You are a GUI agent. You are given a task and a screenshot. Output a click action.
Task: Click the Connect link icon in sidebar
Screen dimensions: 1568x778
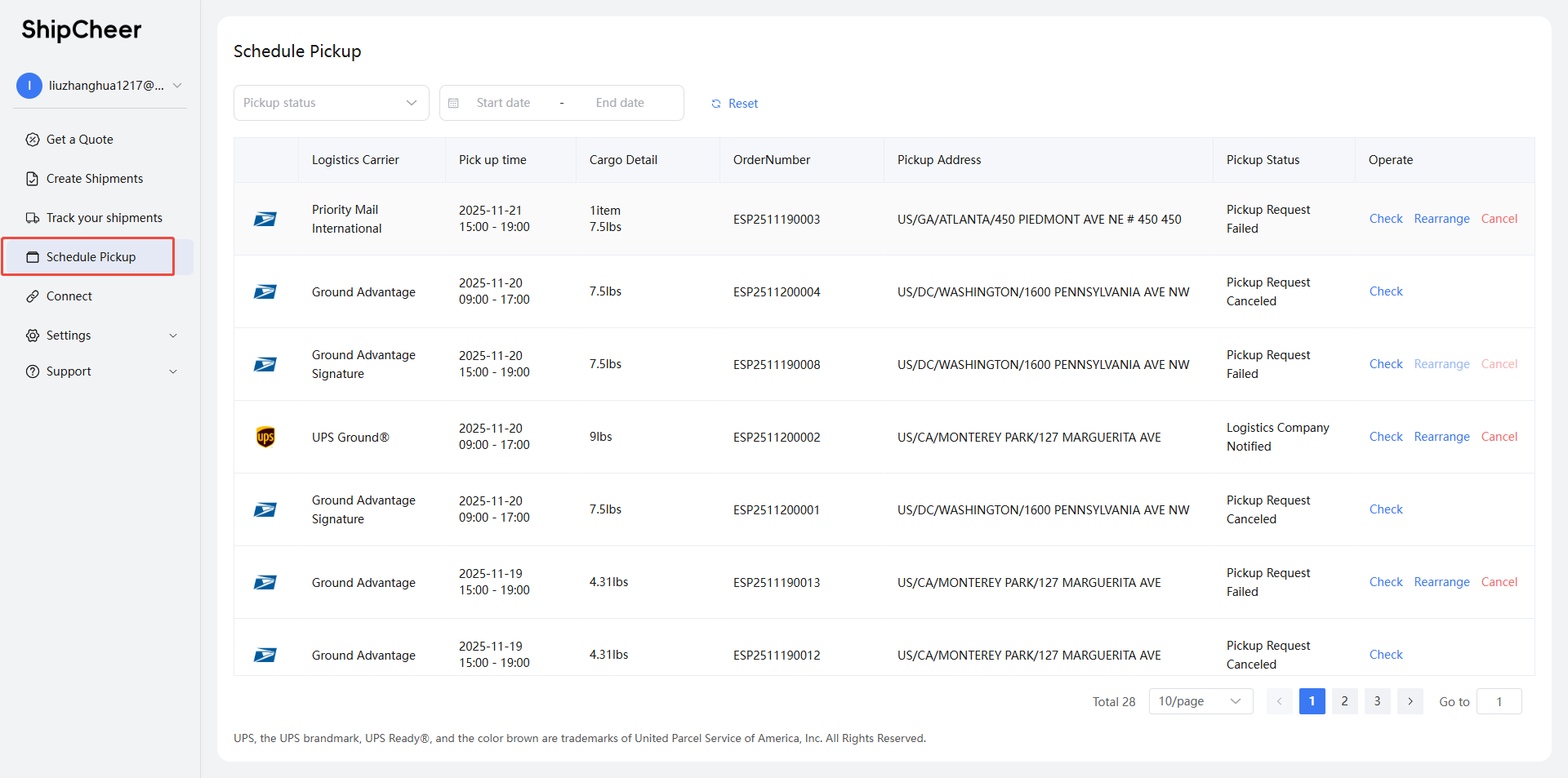pyautogui.click(x=33, y=296)
